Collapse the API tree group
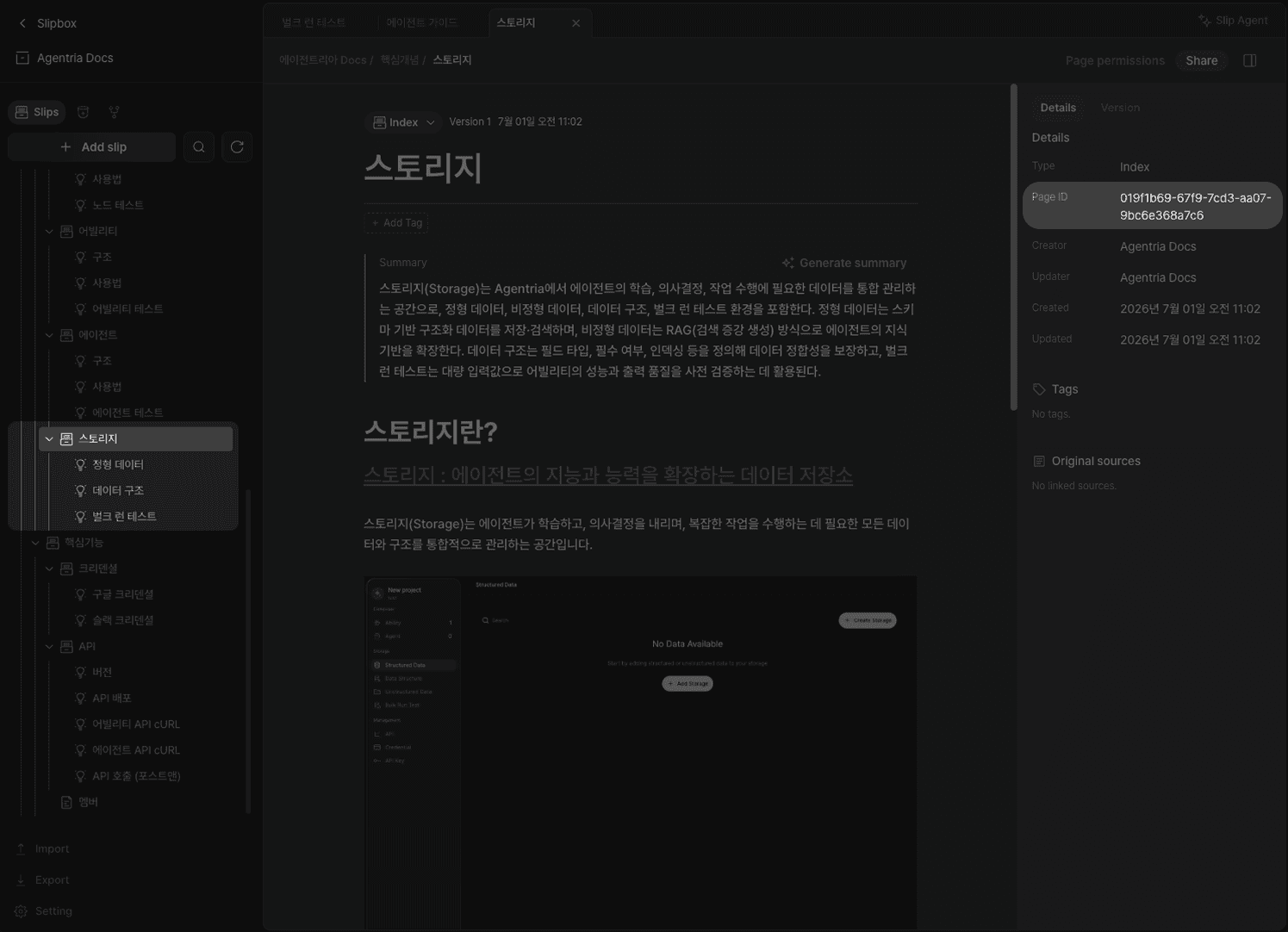This screenshot has width=1288, height=932. [x=49, y=646]
